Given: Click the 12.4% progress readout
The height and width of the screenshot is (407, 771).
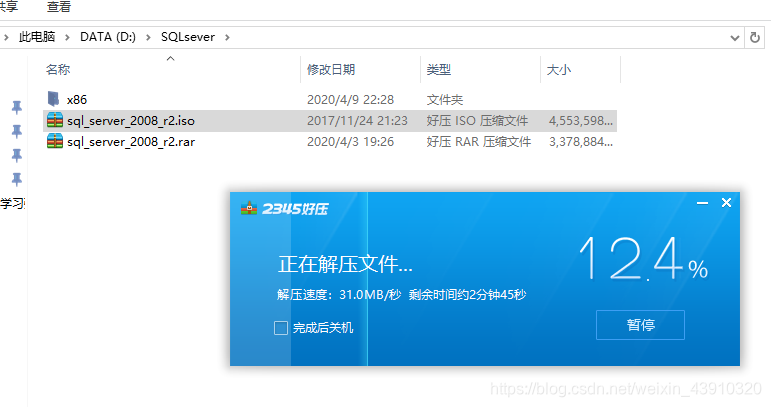Looking at the screenshot, I should pos(643,259).
